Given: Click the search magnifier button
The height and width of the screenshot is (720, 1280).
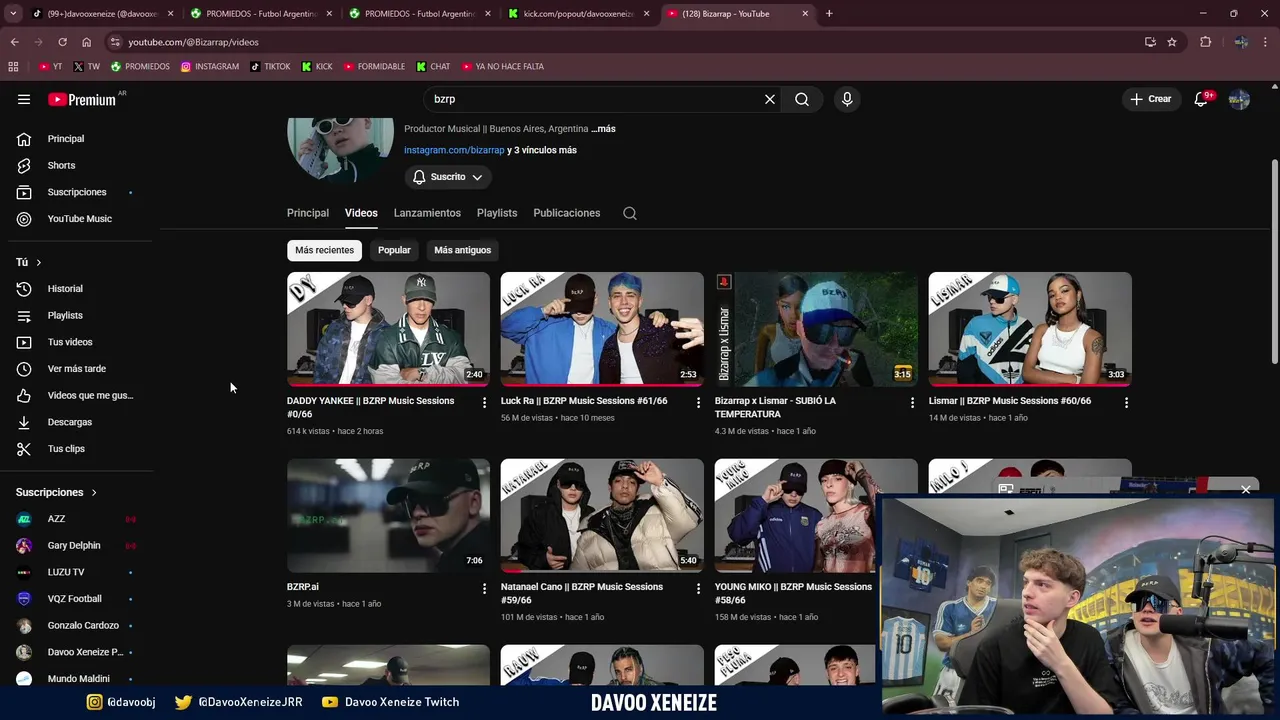Looking at the screenshot, I should point(802,99).
